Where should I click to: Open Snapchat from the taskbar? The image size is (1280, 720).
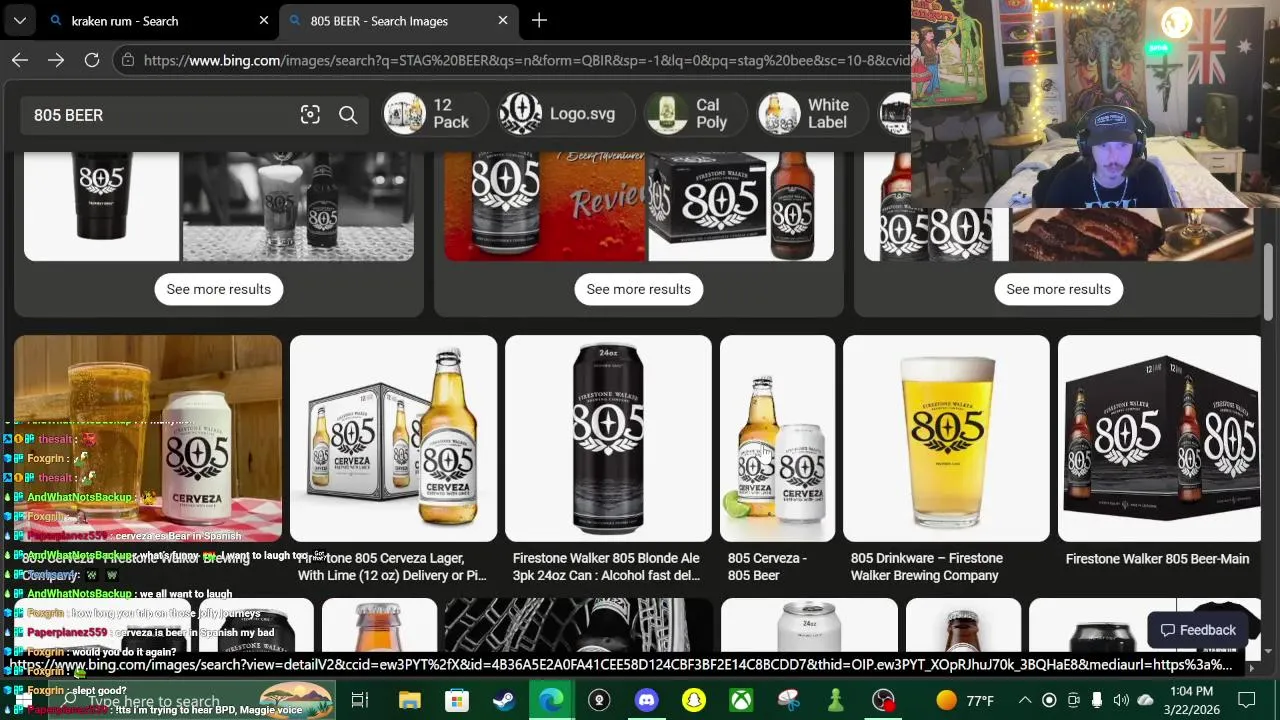coord(694,700)
